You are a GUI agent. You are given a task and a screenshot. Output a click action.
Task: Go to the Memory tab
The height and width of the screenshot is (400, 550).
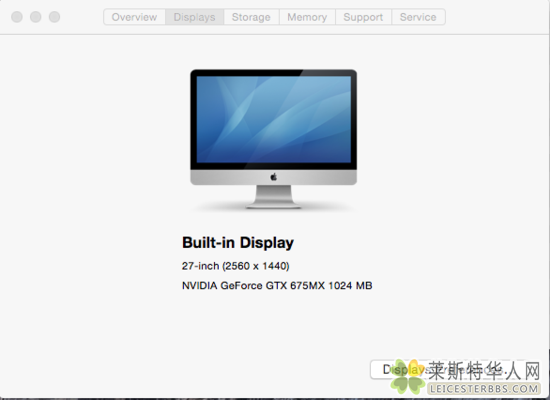[307, 17]
